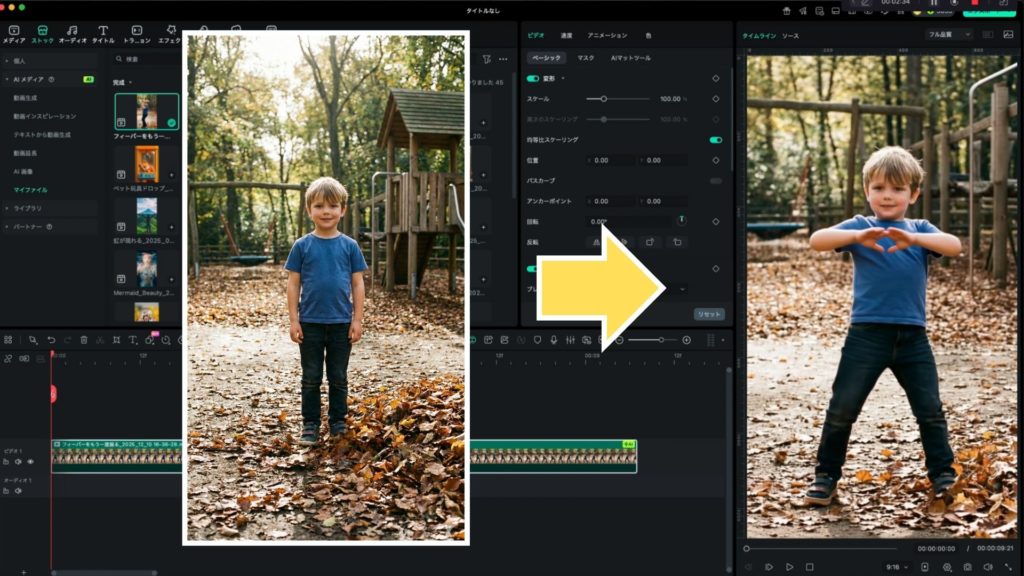Open the フル品質 preview quality dropdown

948,34
